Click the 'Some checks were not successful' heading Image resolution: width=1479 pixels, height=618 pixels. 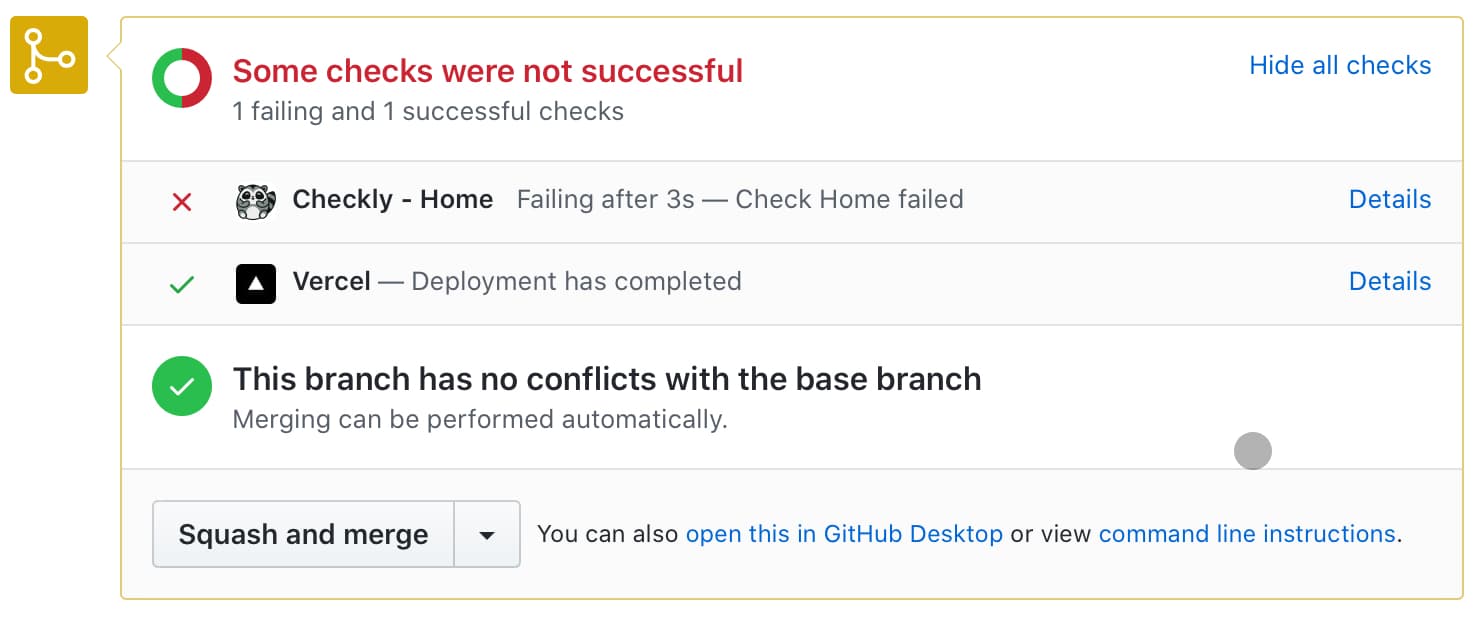pyautogui.click(x=488, y=72)
